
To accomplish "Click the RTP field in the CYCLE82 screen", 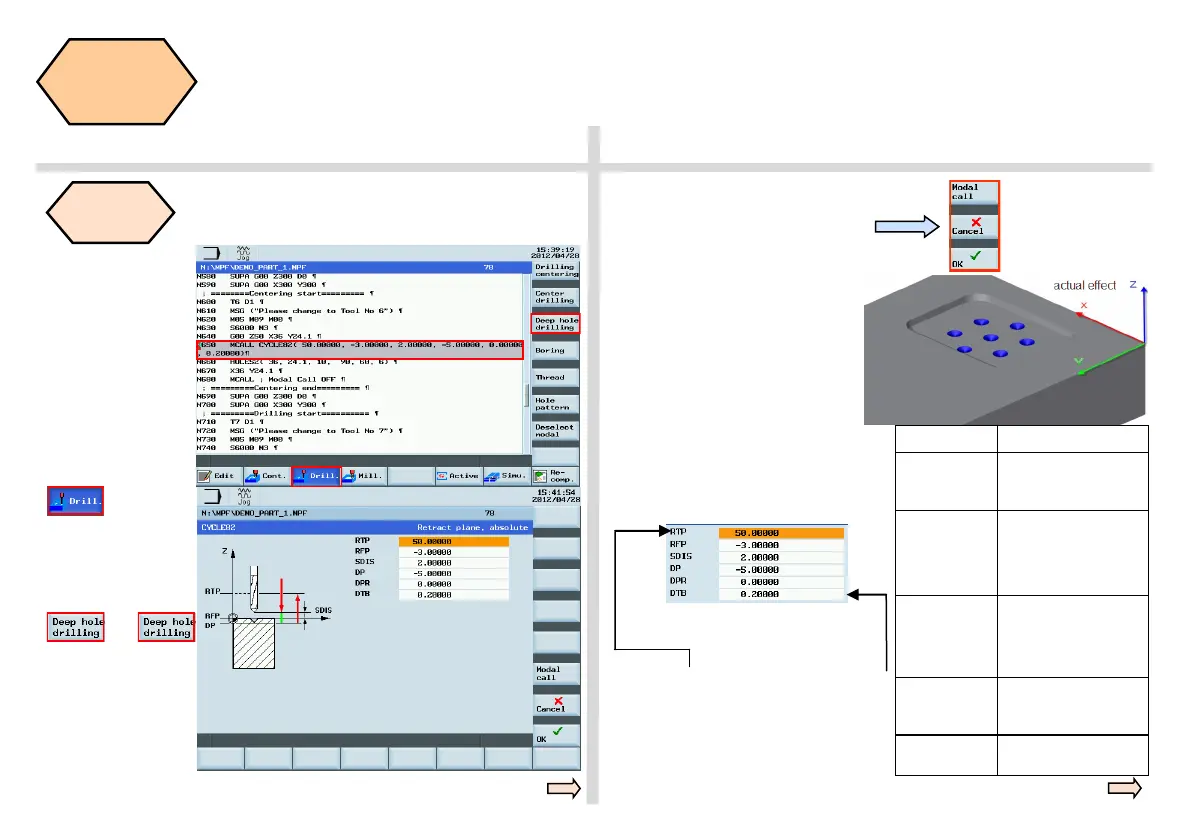I will click(453, 541).
